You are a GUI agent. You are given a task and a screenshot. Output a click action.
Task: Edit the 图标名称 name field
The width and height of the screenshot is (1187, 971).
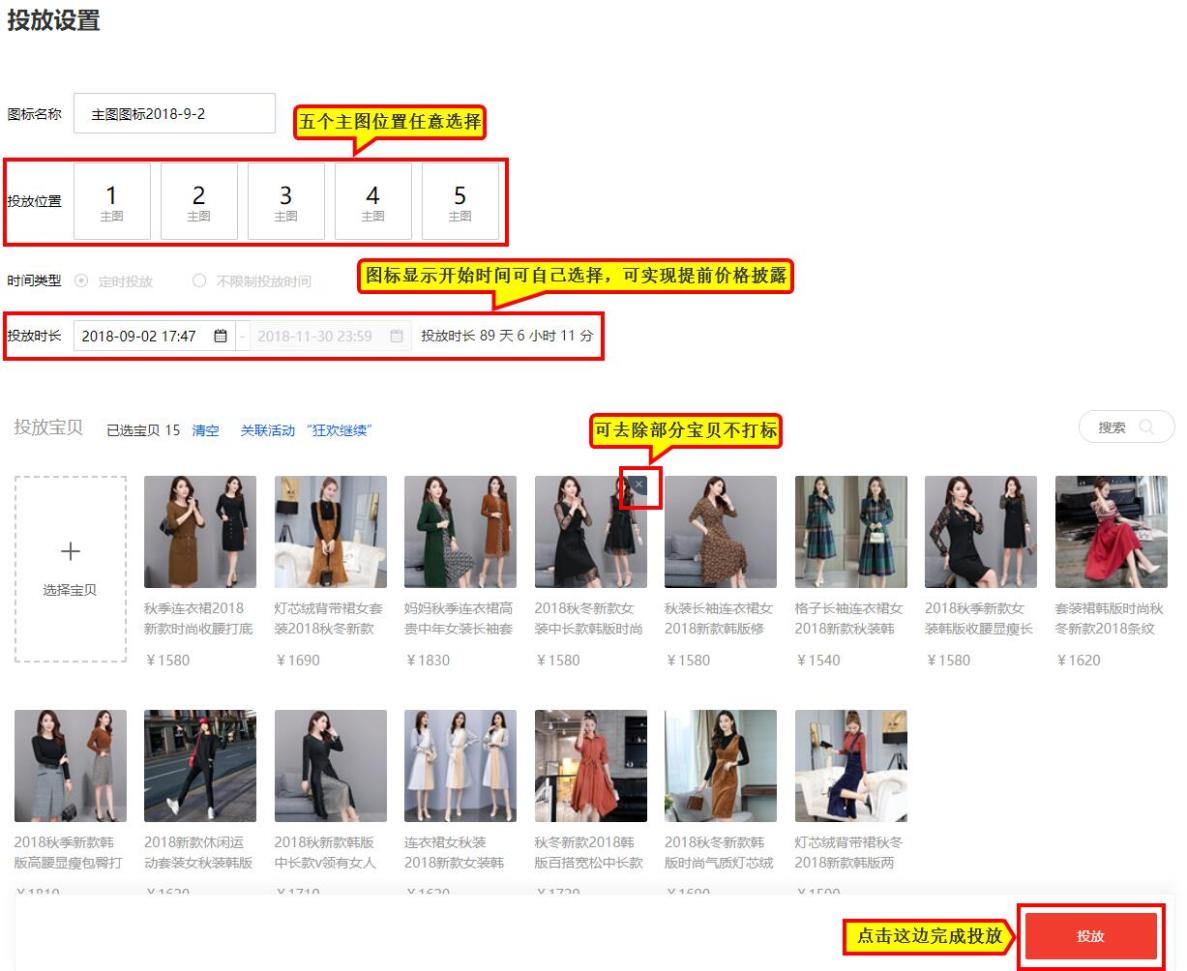[x=174, y=114]
